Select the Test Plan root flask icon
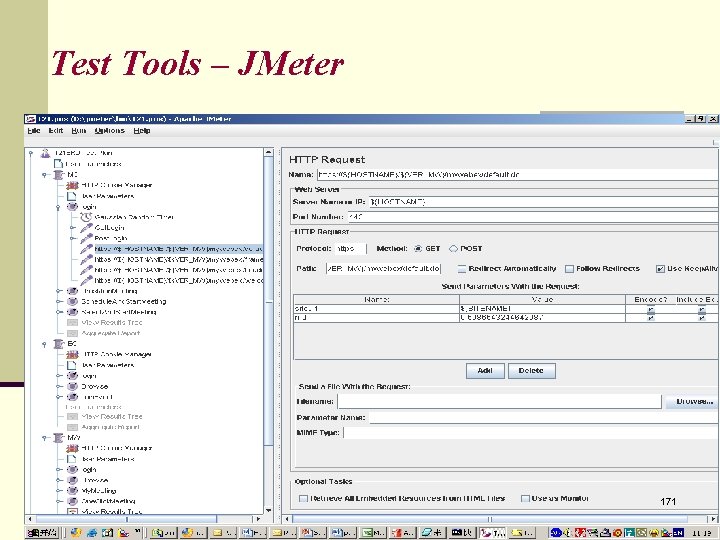 (45, 153)
